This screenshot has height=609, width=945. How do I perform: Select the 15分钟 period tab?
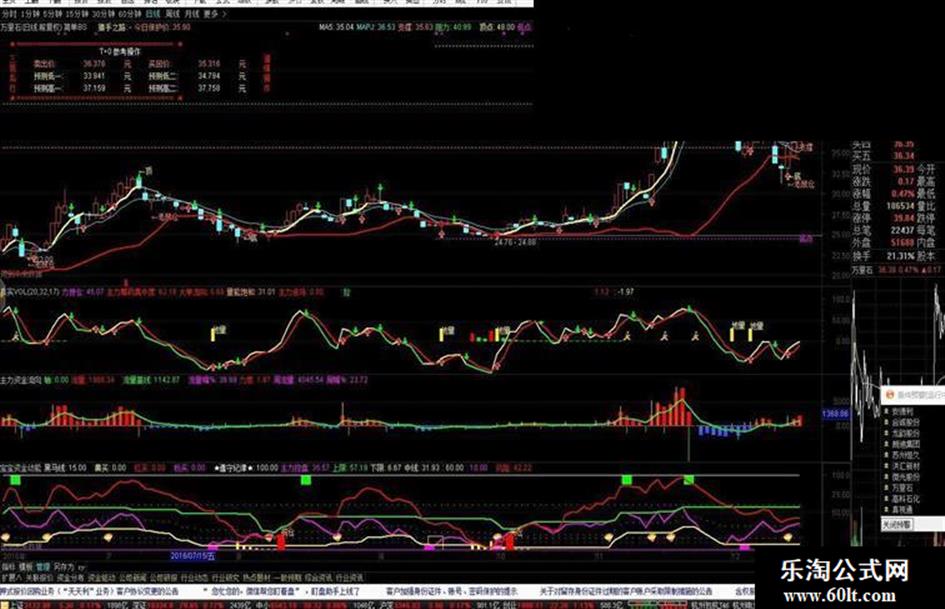pyautogui.click(x=77, y=13)
